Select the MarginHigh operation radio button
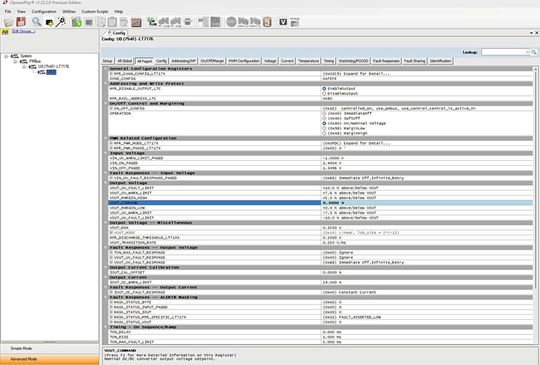The height and width of the screenshot is (365, 540). point(324,133)
